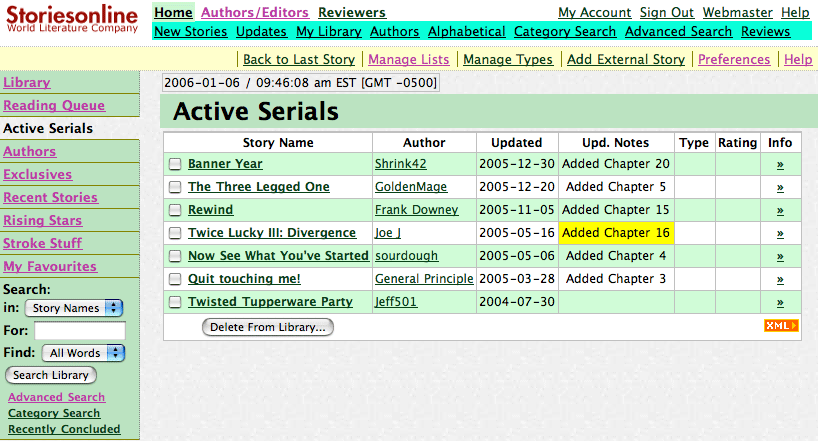Open info arrow for Twice Lucky III
This screenshot has width=818, height=441.
pyautogui.click(x=780, y=233)
